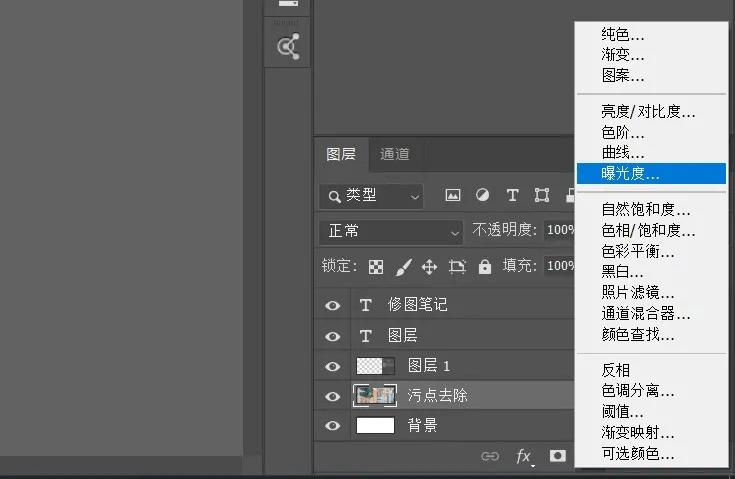Expand the 类型 layer filter dropdown
The width and height of the screenshot is (735, 479).
(371, 196)
